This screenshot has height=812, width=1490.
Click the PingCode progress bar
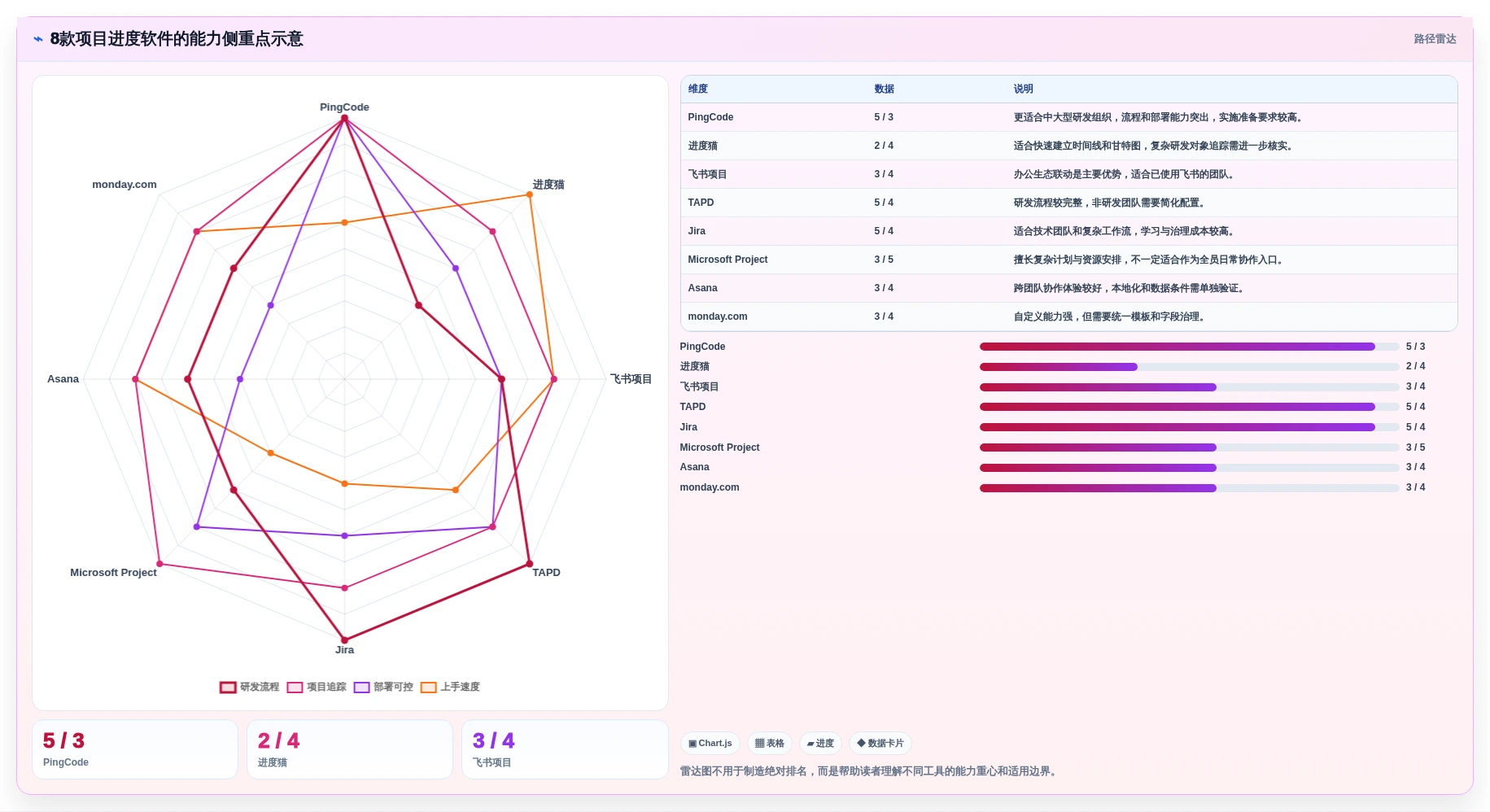(1189, 347)
